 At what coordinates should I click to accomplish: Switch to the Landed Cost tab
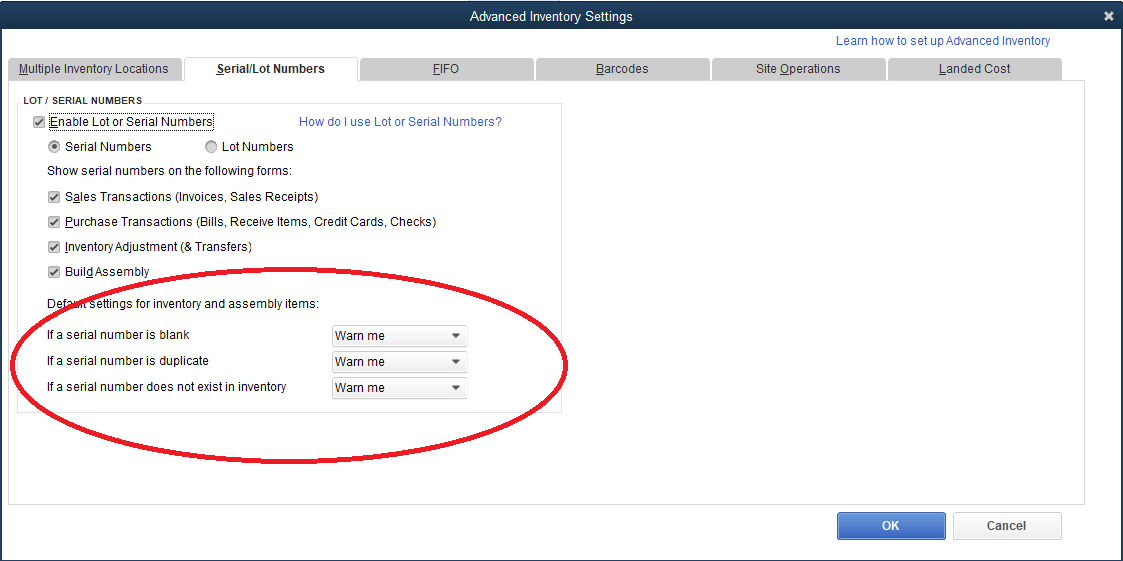[974, 69]
